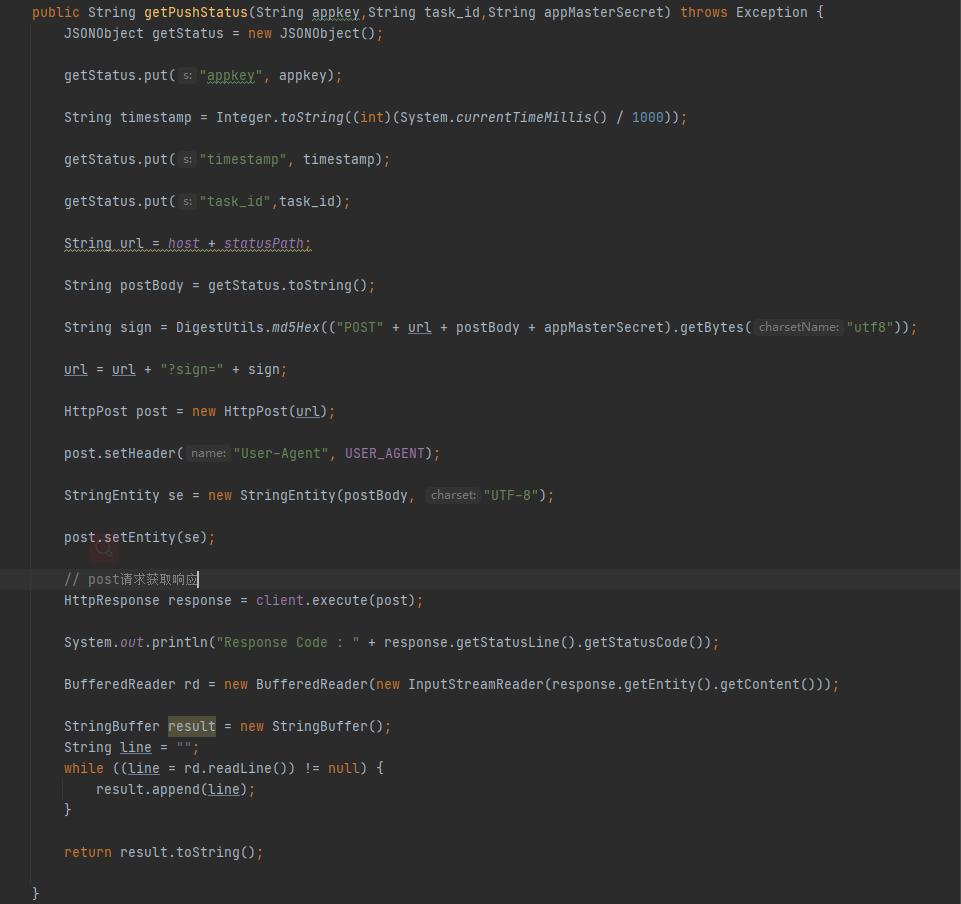Click the name: parameter hint
961x904 pixels.
click(208, 453)
